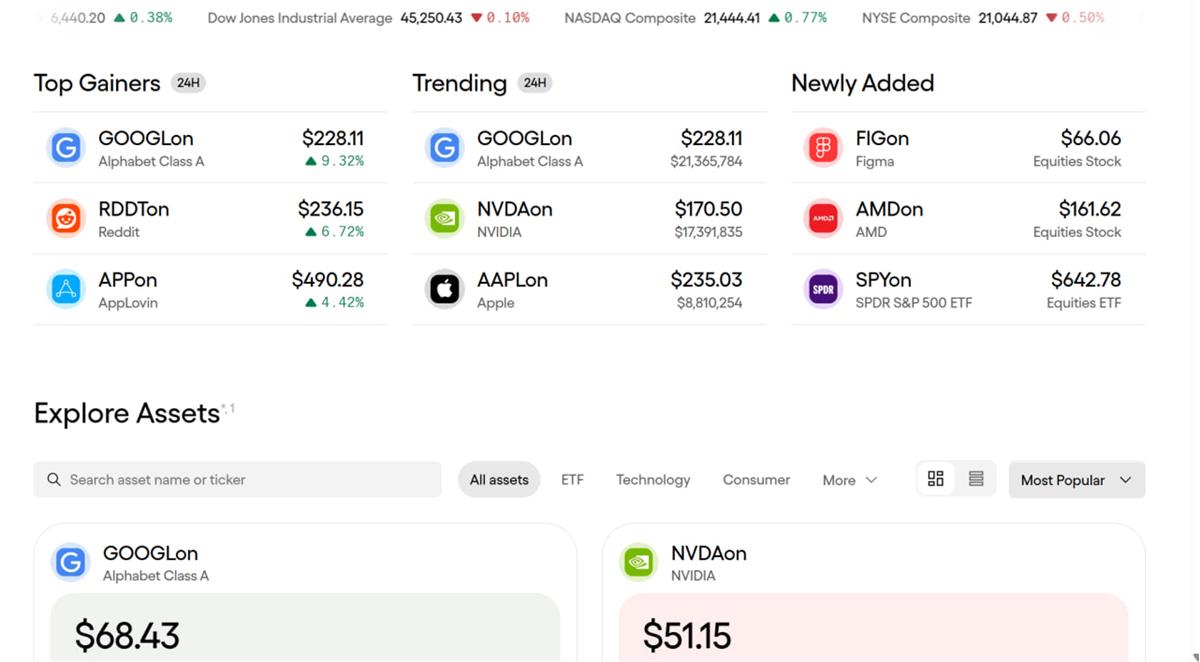Click the Google logo on GOOGLon asset card
Image resolution: width=1200 pixels, height=662 pixels.
(70, 563)
